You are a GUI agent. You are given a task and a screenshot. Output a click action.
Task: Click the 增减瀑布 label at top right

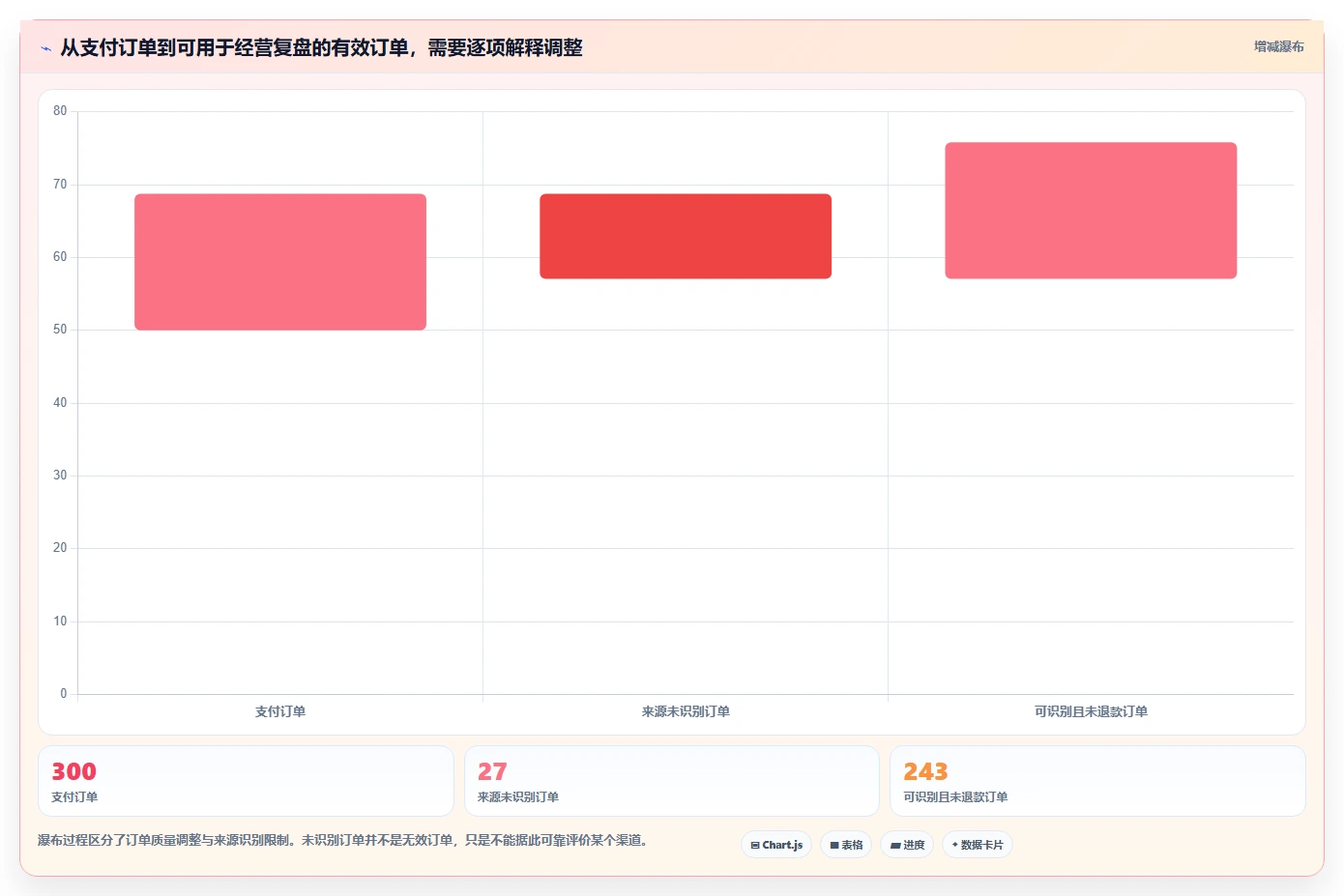pyautogui.click(x=1278, y=46)
